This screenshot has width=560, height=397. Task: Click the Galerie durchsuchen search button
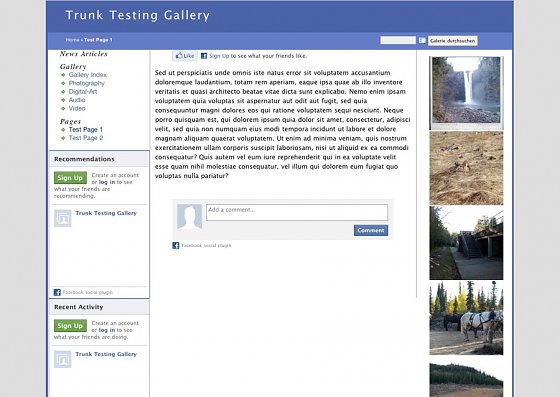[x=452, y=41]
